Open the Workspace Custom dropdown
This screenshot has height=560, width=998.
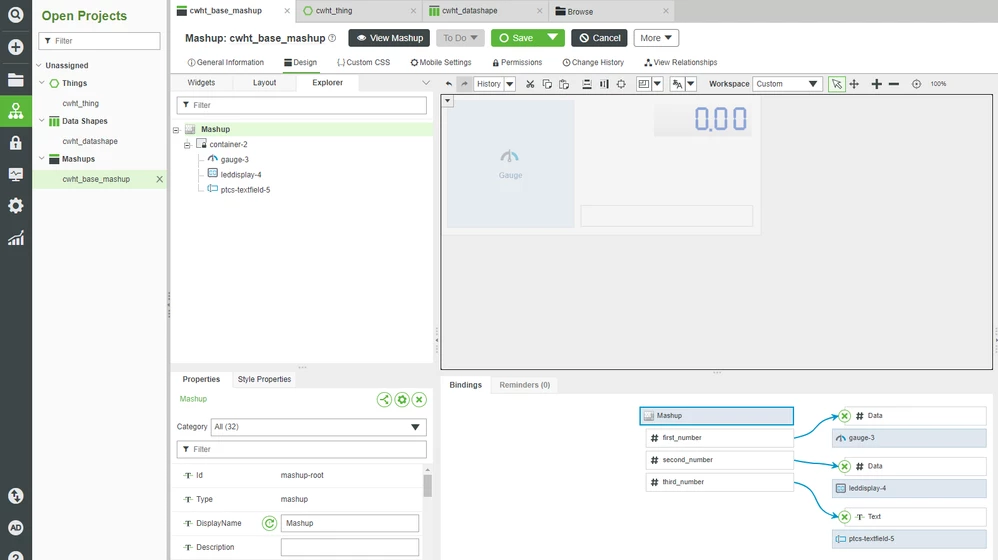pos(787,84)
